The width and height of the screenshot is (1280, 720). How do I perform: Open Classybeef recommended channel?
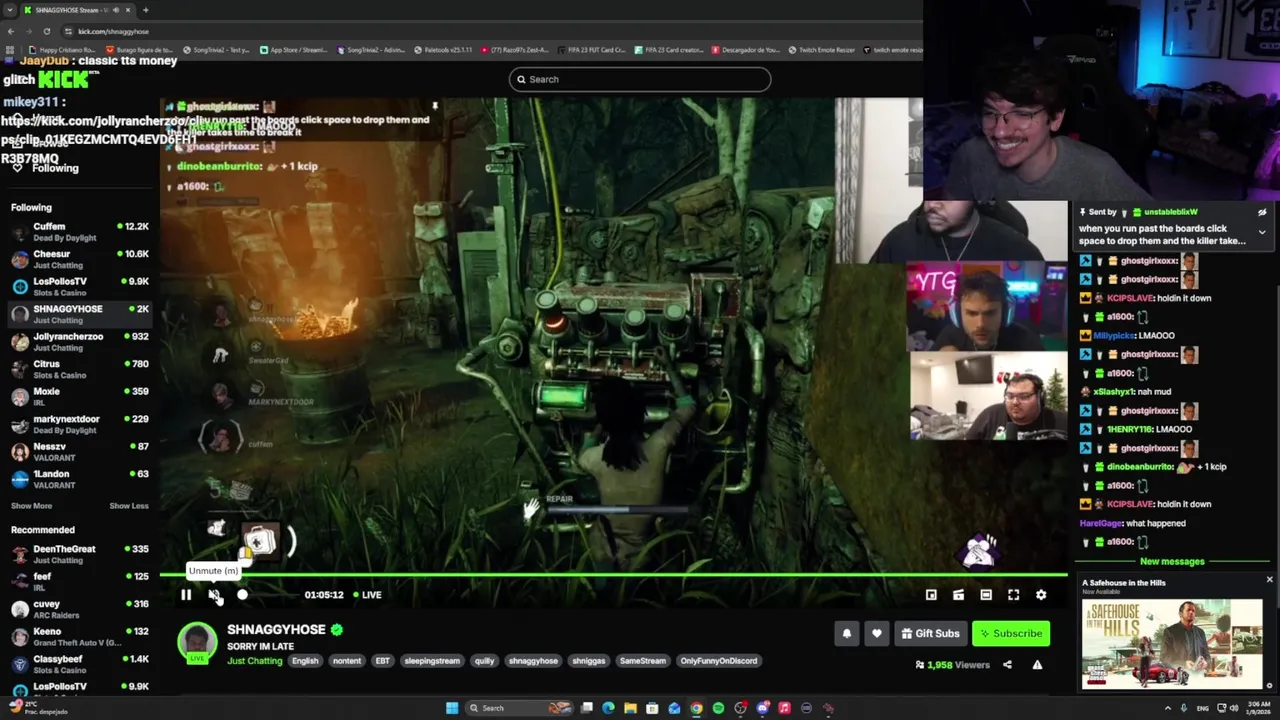(x=80, y=665)
